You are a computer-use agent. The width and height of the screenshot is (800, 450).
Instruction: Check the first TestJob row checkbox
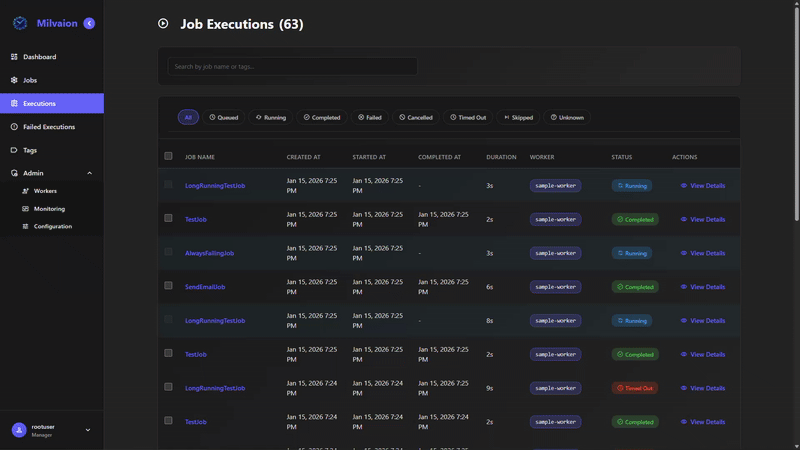click(168, 218)
